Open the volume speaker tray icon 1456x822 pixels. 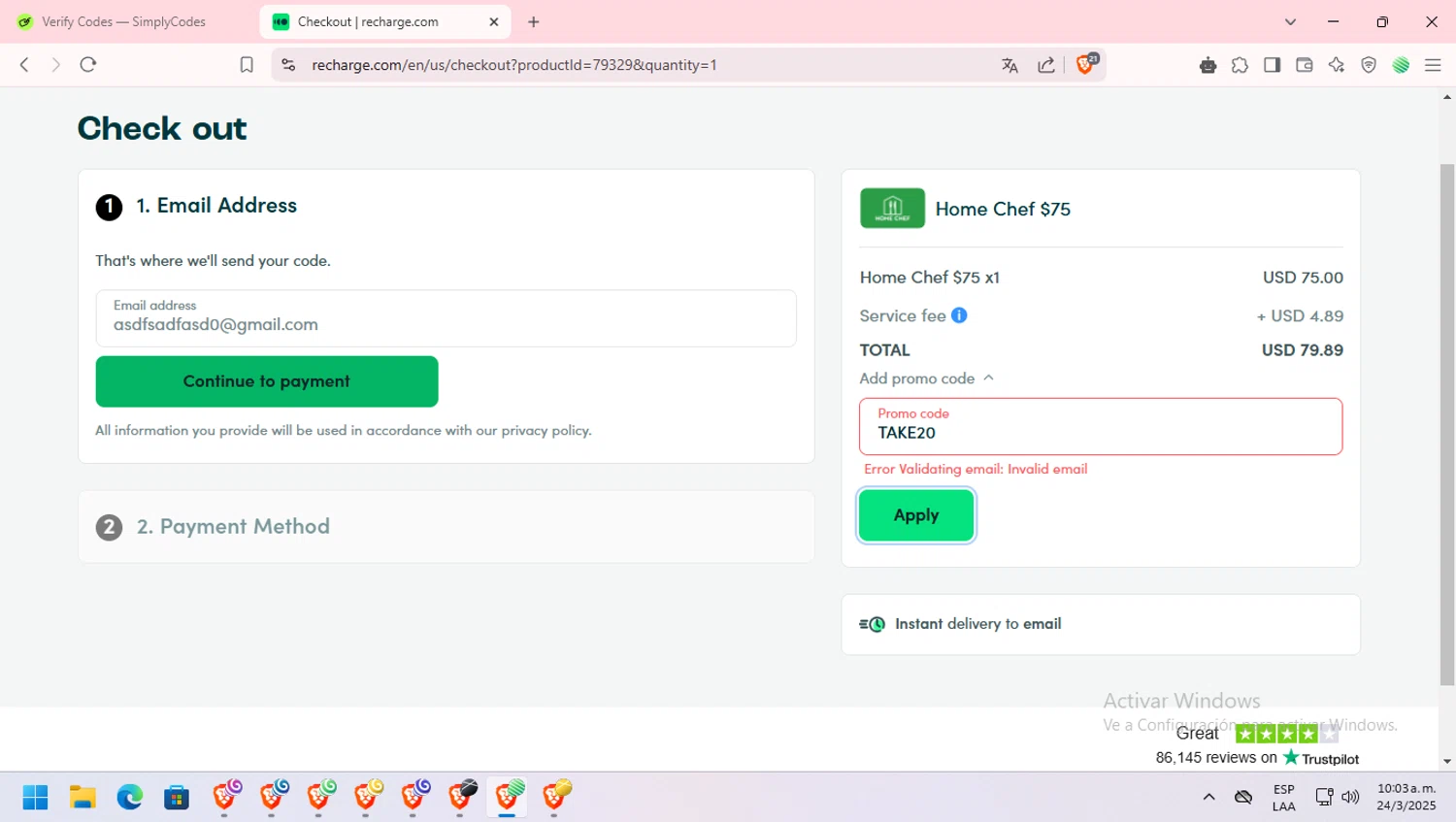point(1350,797)
